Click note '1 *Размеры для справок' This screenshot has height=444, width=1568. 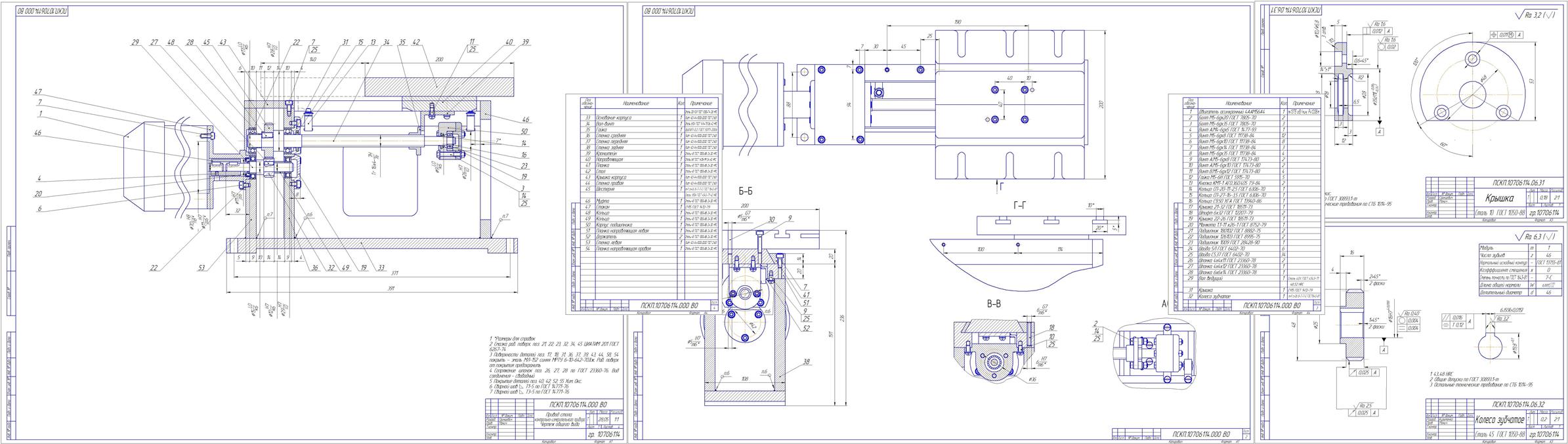pos(513,338)
